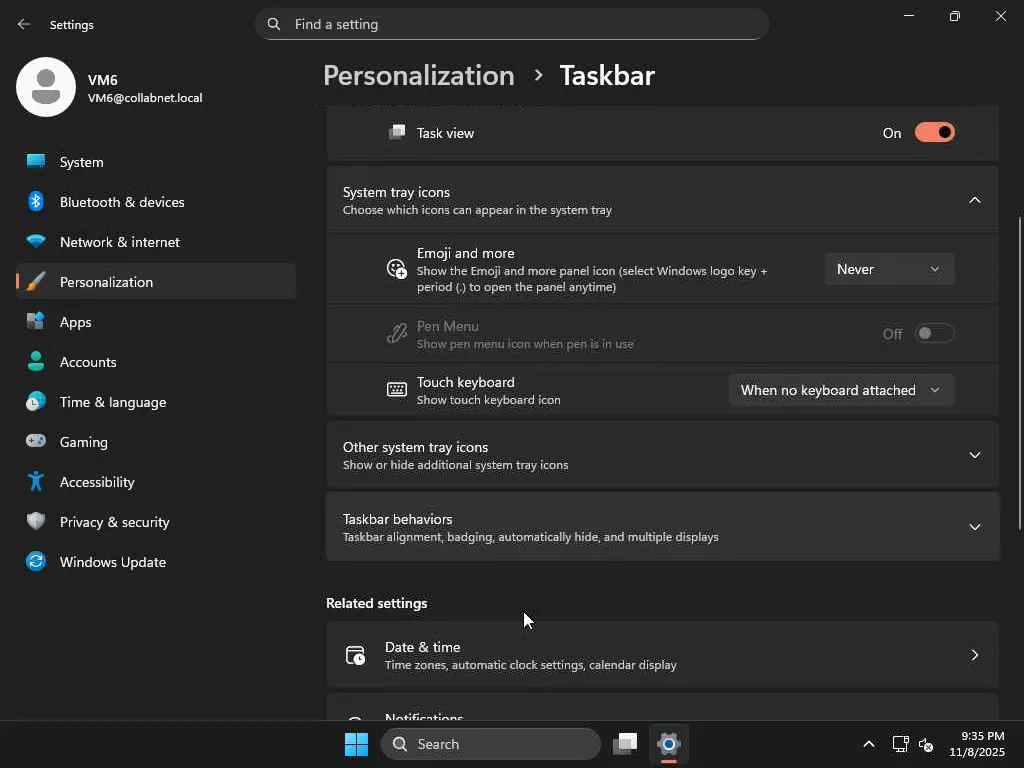Click the Personalization breadcrumb link
The width and height of the screenshot is (1024, 768).
tap(418, 76)
